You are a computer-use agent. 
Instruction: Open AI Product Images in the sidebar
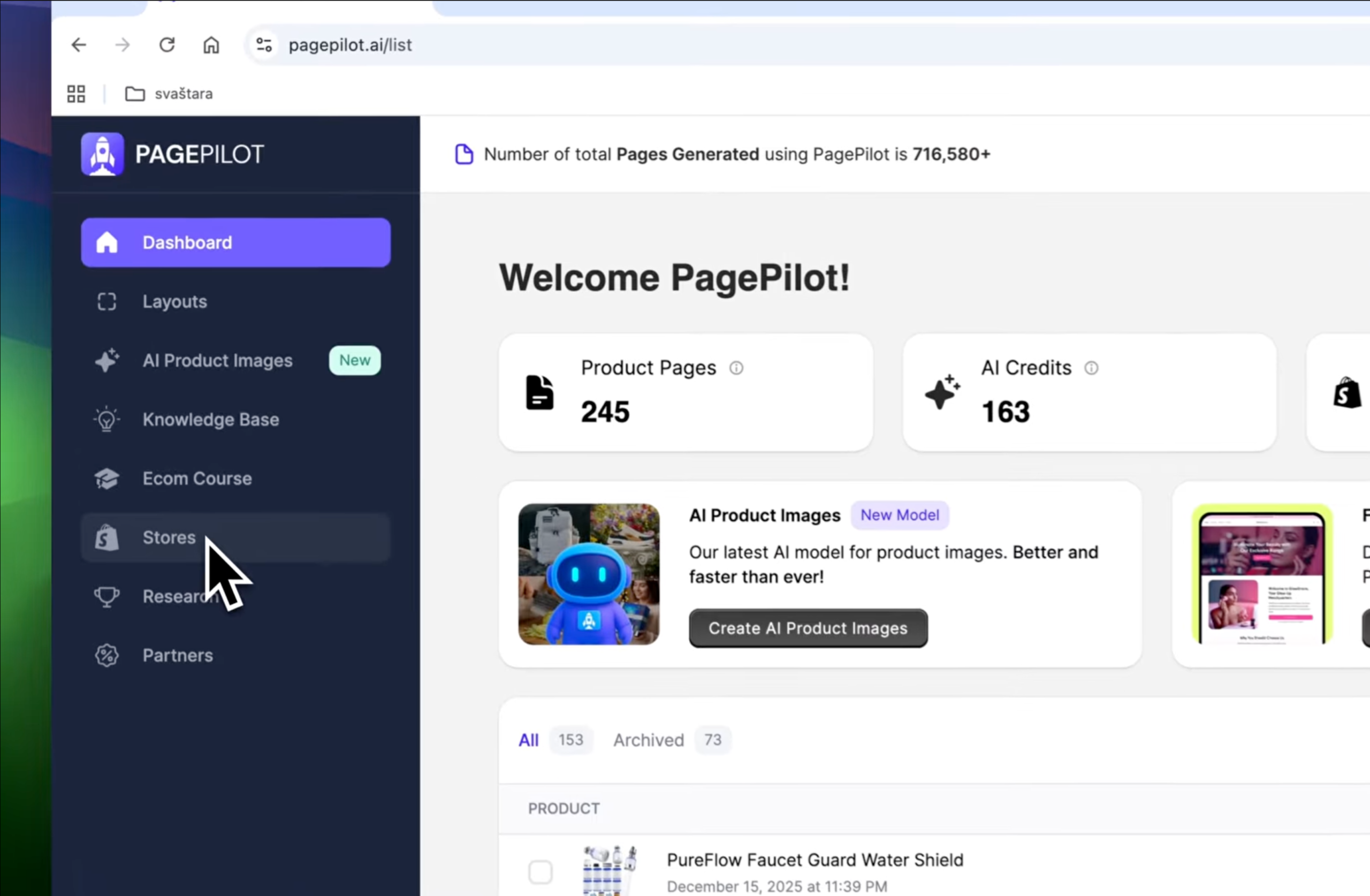point(236,360)
